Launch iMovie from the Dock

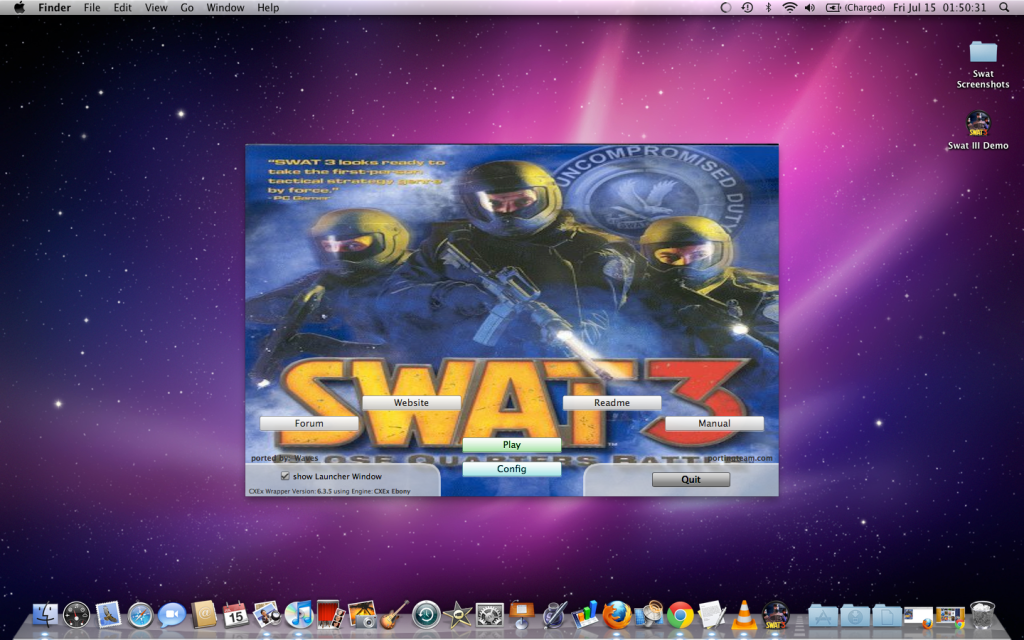click(458, 615)
